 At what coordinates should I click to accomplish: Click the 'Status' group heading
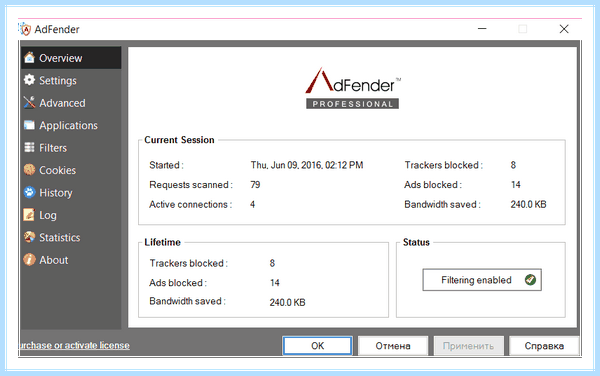[x=416, y=242]
